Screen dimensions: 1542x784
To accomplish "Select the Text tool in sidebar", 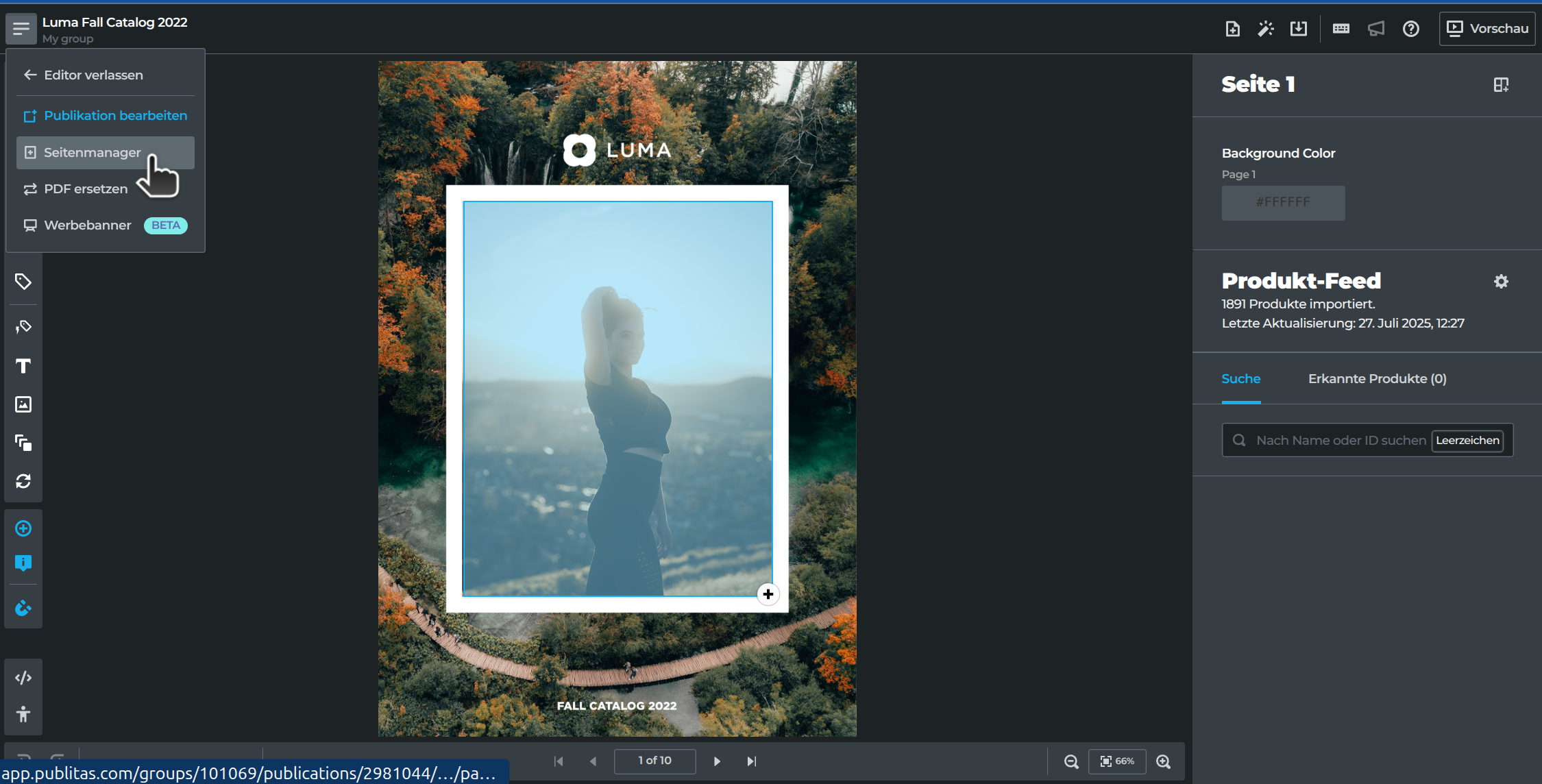I will coord(23,366).
